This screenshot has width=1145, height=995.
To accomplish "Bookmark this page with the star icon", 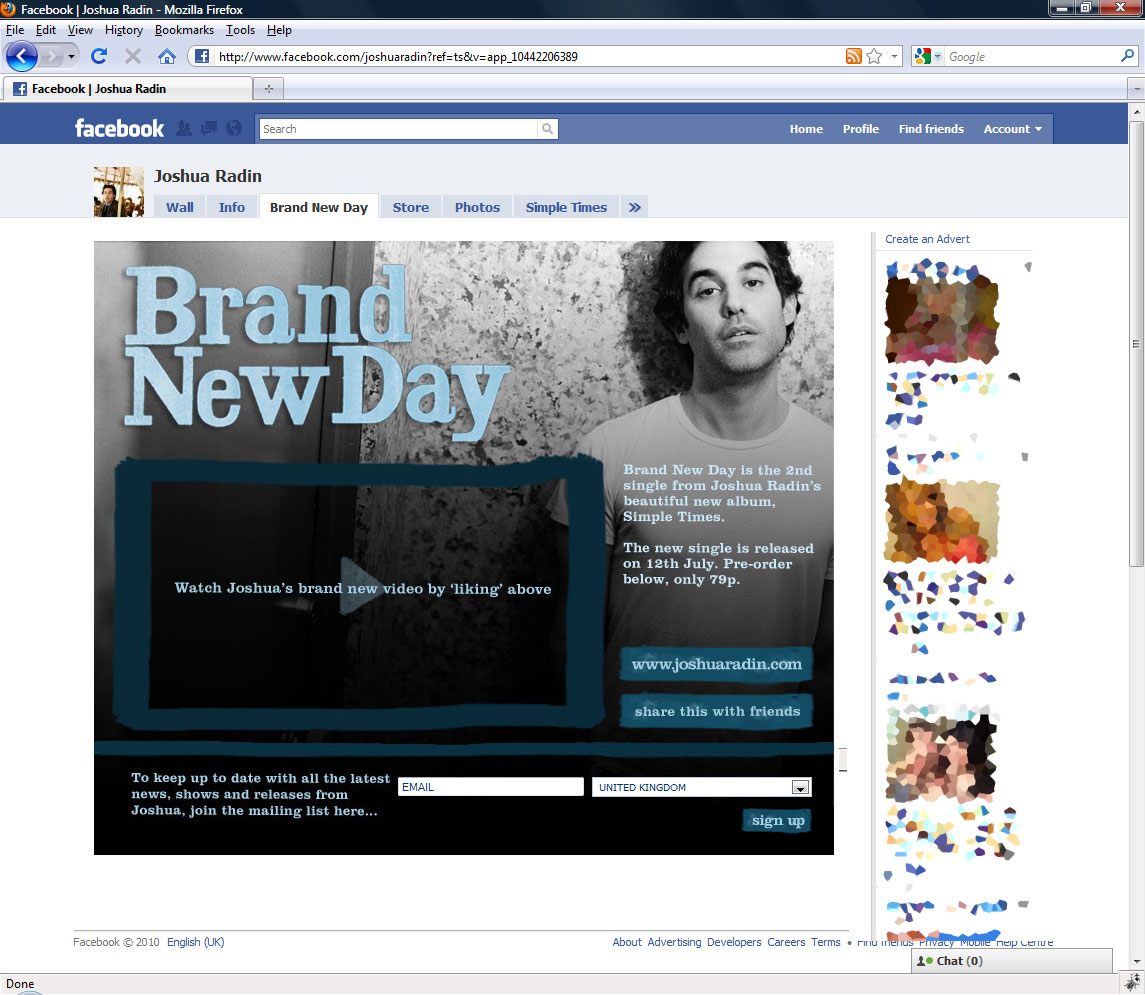I will coord(874,56).
